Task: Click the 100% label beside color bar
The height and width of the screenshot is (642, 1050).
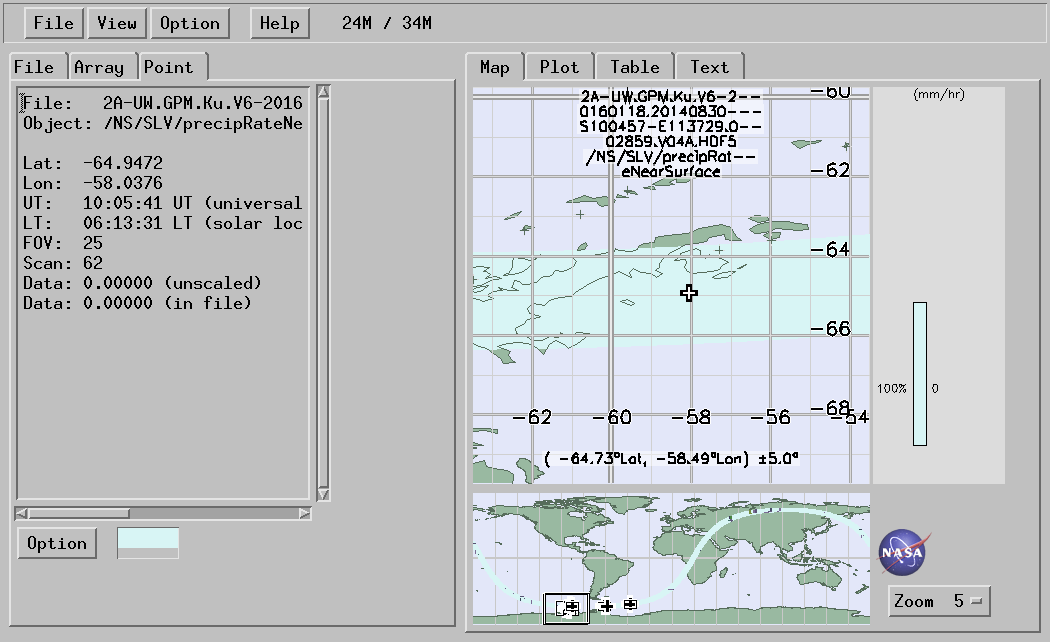Action: click(891, 388)
